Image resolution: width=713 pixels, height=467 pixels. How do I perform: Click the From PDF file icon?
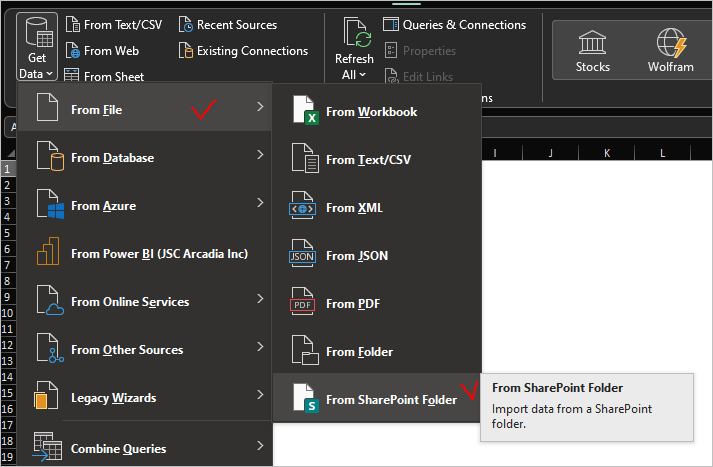303,303
